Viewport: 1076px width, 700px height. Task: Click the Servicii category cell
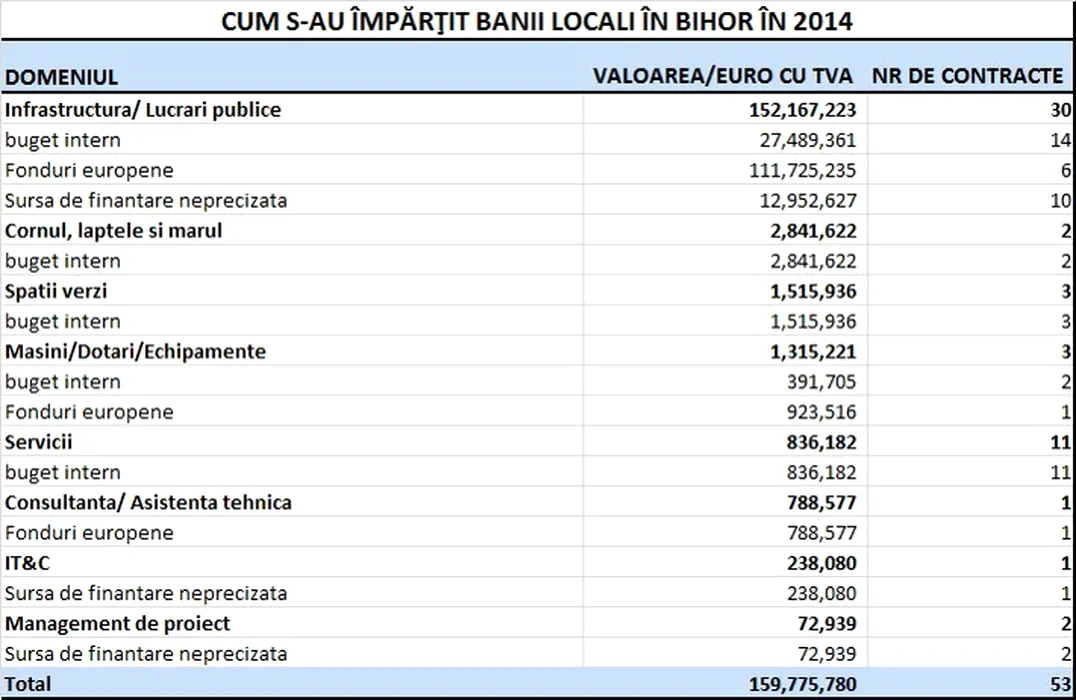pos(39,442)
